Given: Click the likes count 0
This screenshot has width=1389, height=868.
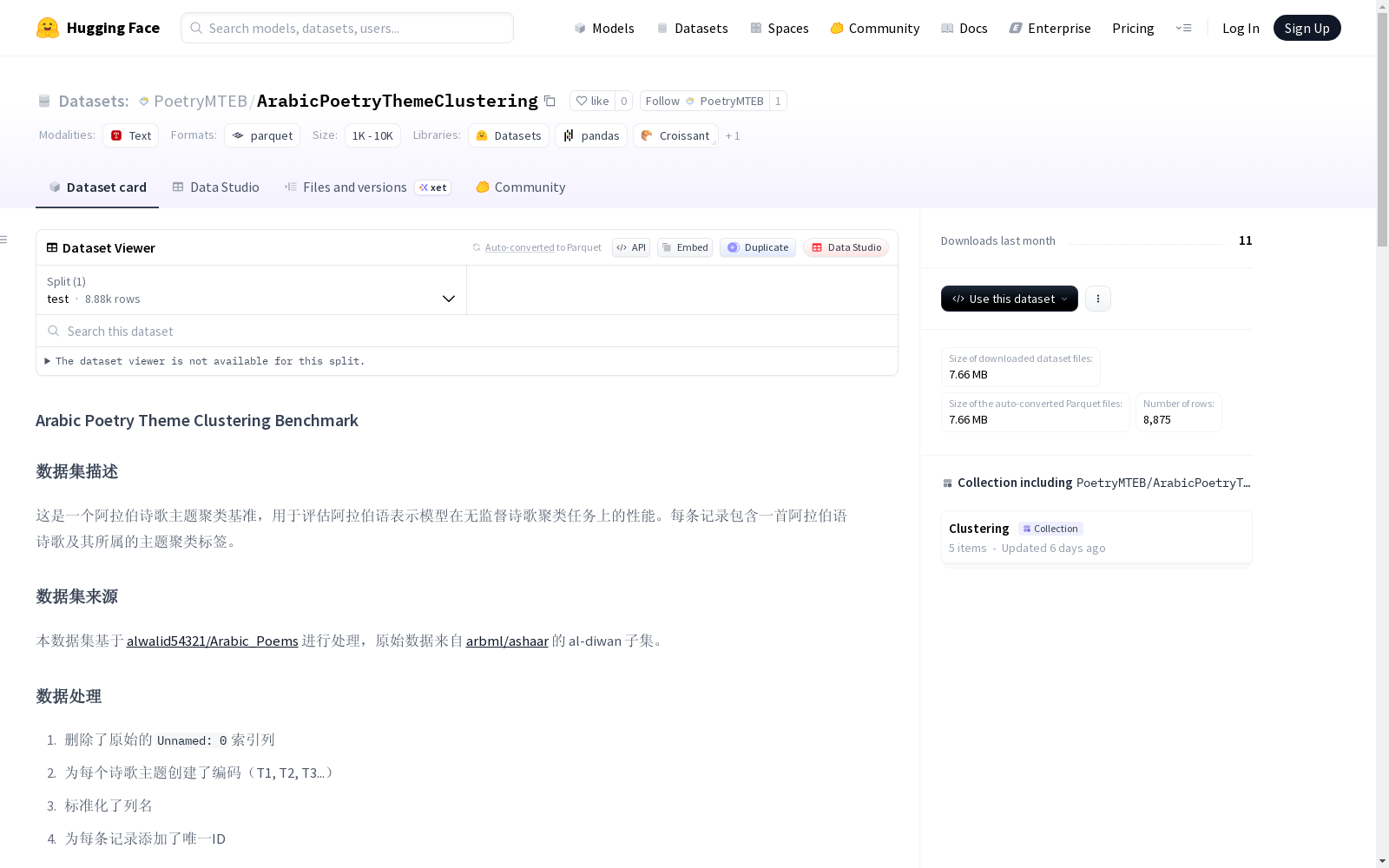Looking at the screenshot, I should tap(623, 101).
